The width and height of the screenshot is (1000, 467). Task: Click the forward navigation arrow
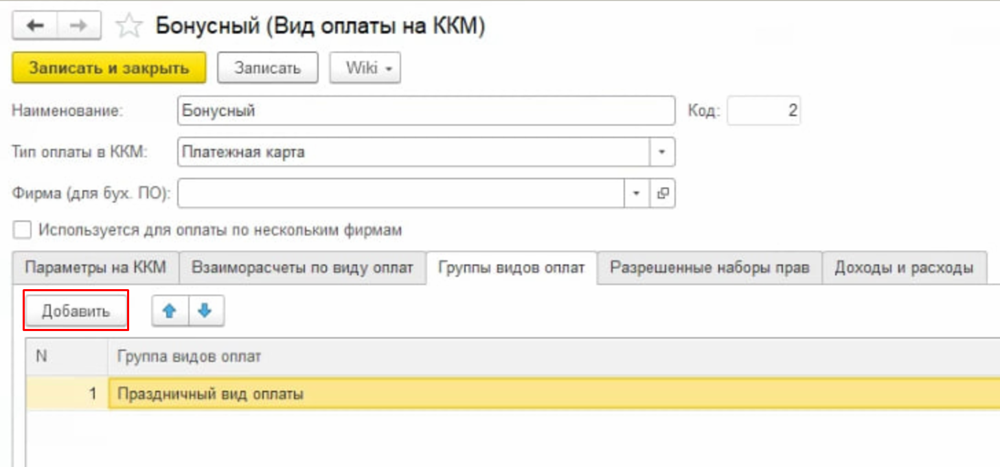79,26
